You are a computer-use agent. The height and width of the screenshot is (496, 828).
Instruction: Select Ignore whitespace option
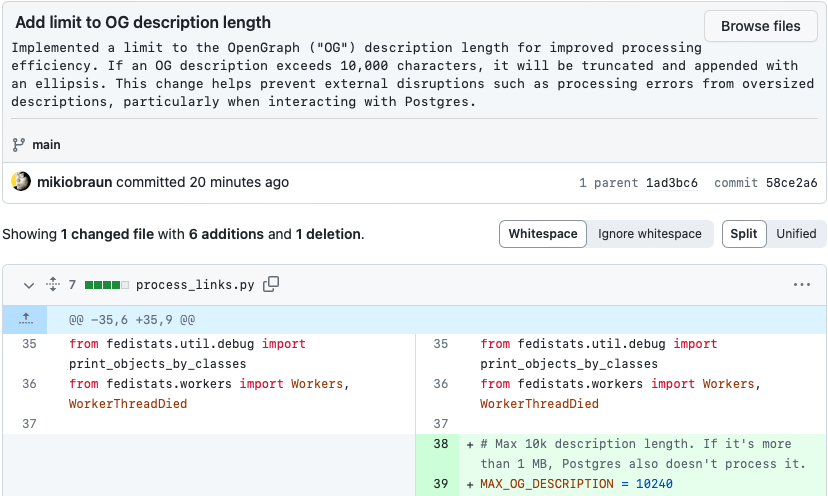point(650,234)
